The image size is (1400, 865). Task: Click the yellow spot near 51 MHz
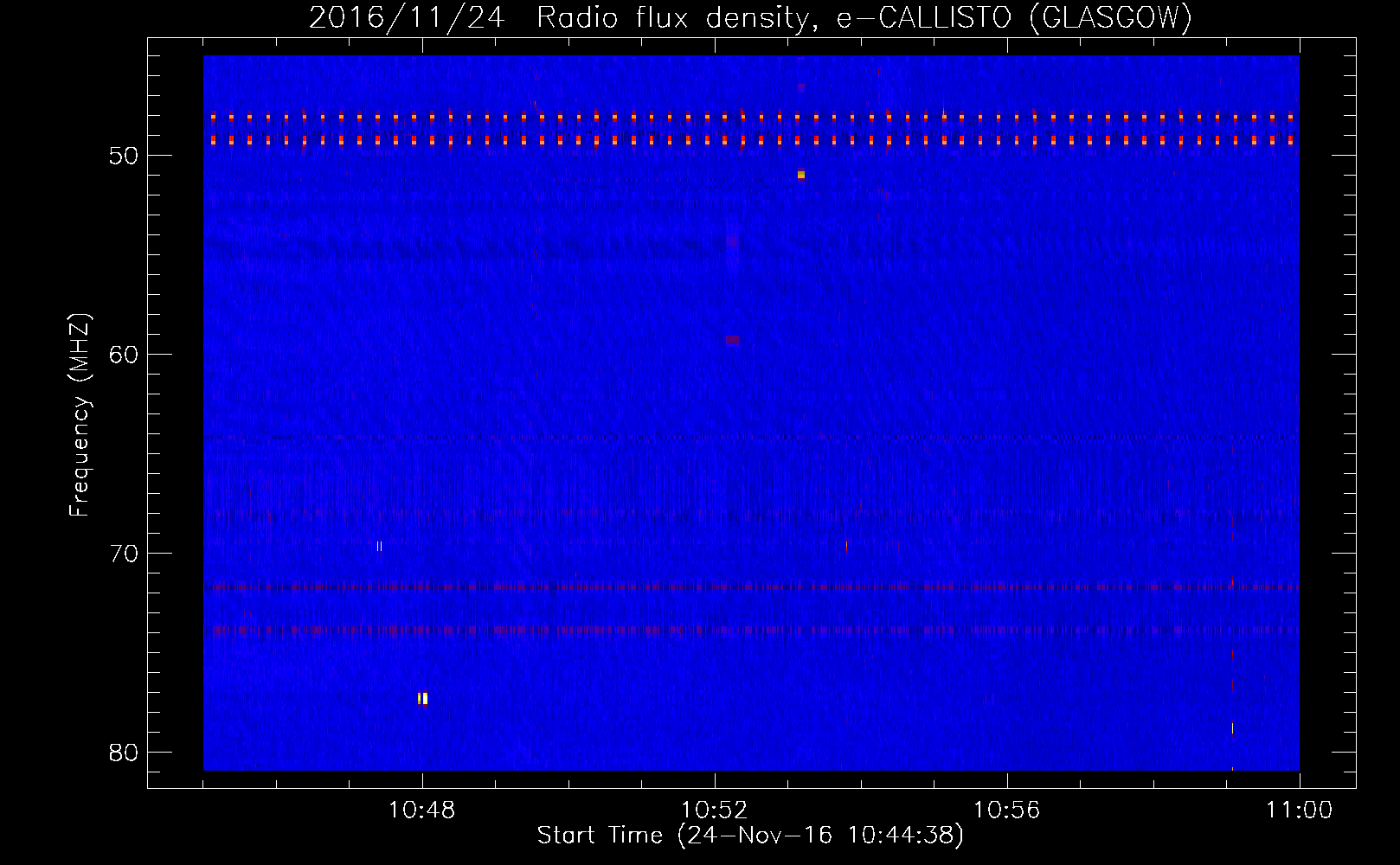pyautogui.click(x=801, y=175)
